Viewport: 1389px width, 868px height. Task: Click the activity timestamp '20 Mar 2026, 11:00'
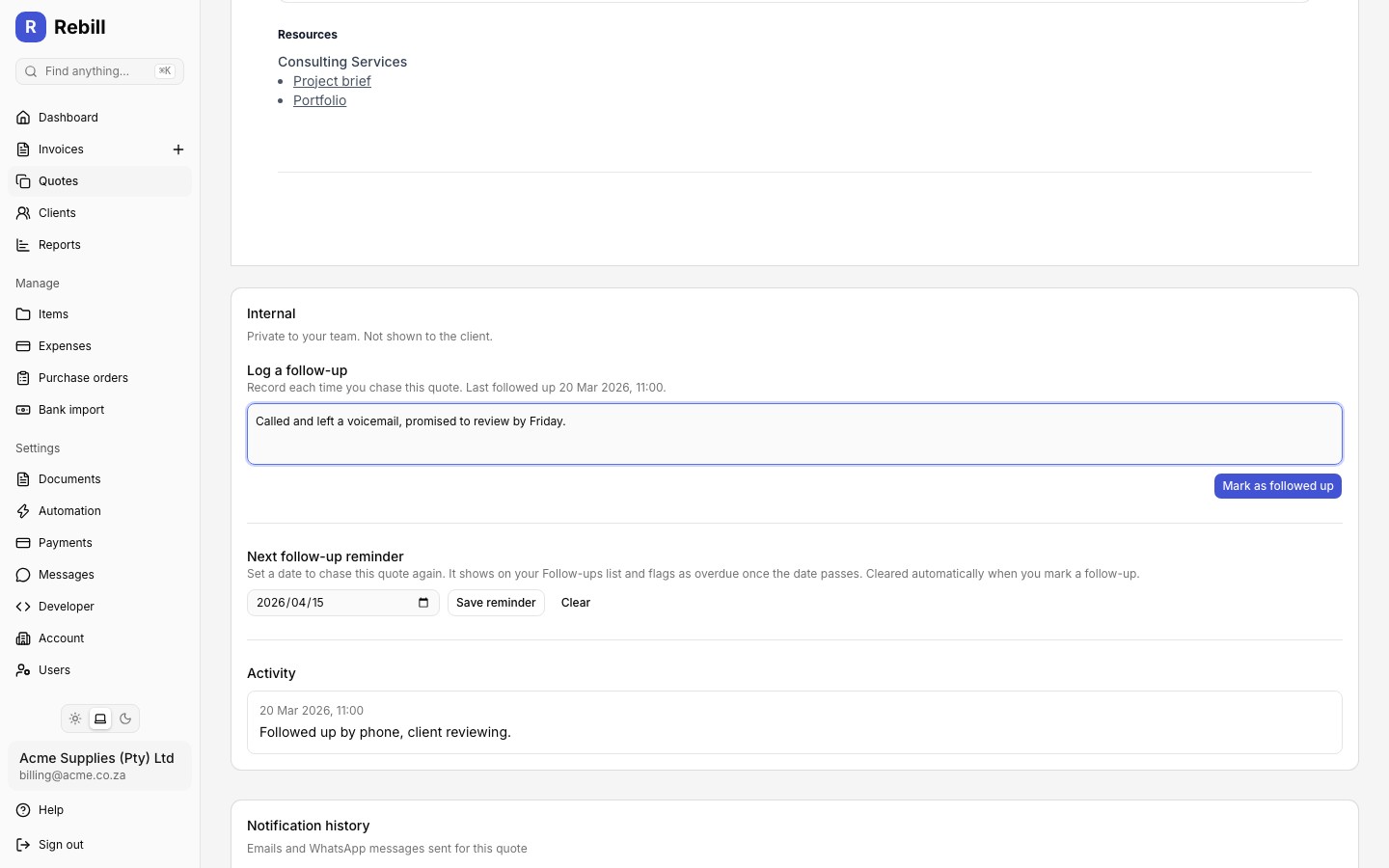[x=312, y=711]
